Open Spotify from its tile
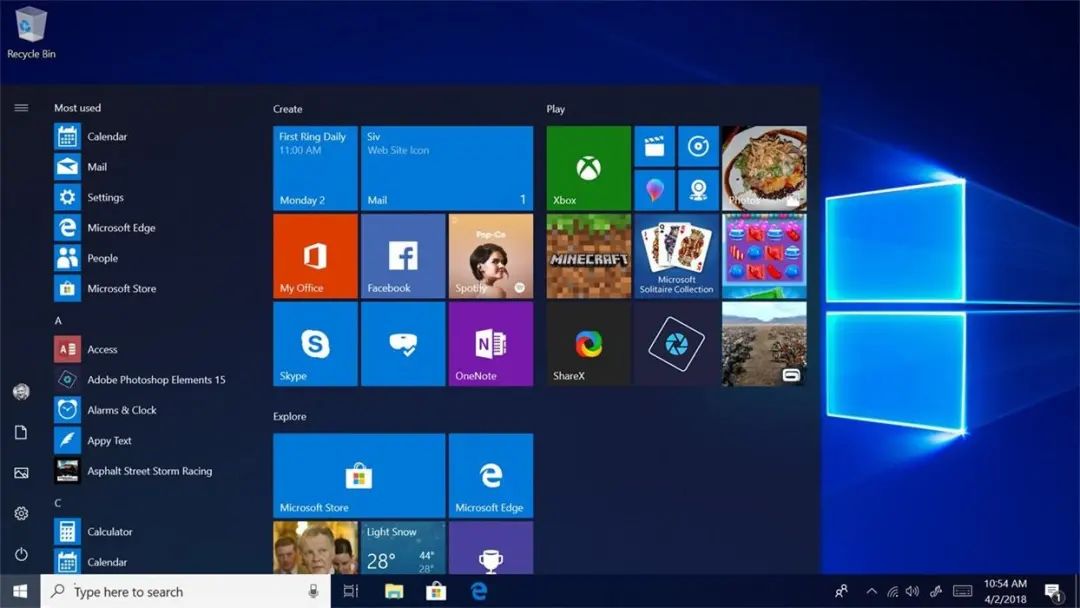This screenshot has width=1080, height=608. coord(491,256)
